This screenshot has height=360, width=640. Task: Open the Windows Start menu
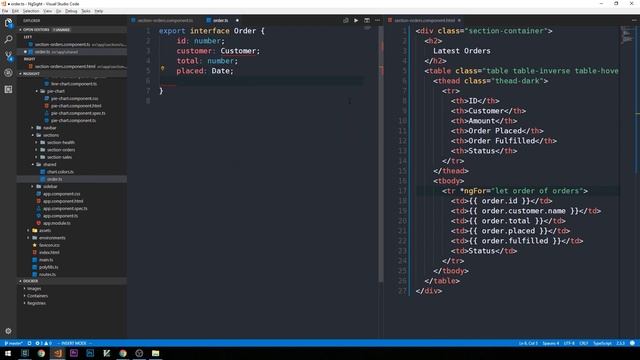(x=8, y=353)
